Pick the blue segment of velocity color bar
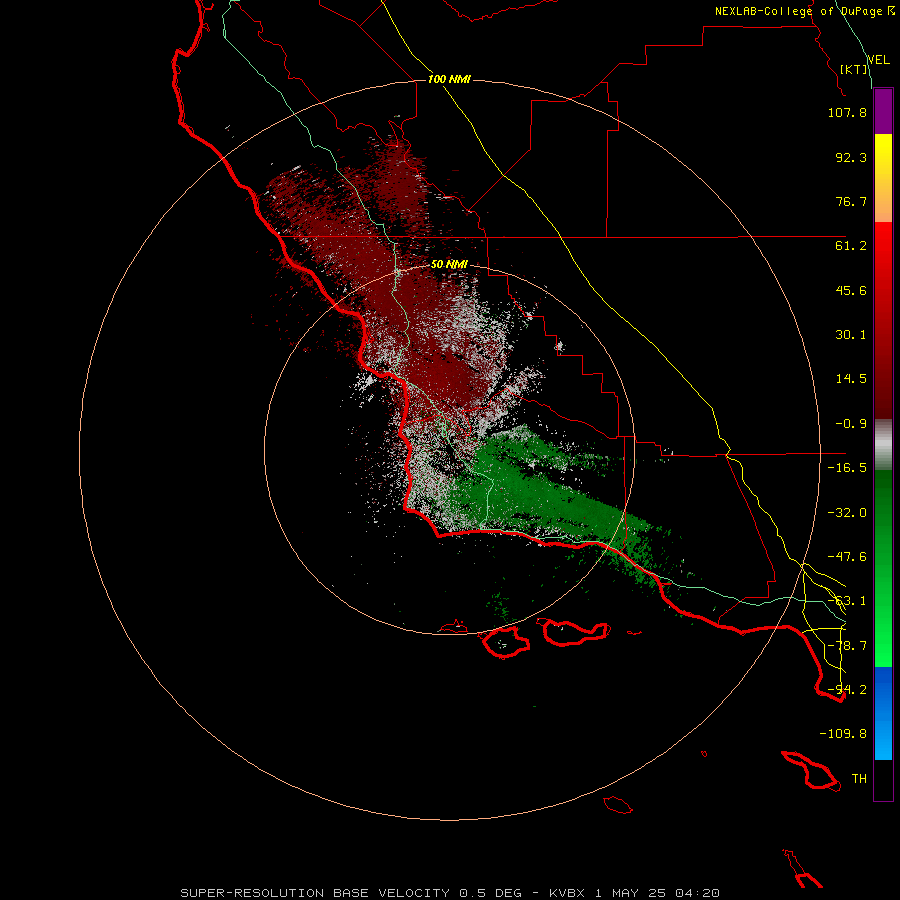The height and width of the screenshot is (900, 900). [883, 713]
